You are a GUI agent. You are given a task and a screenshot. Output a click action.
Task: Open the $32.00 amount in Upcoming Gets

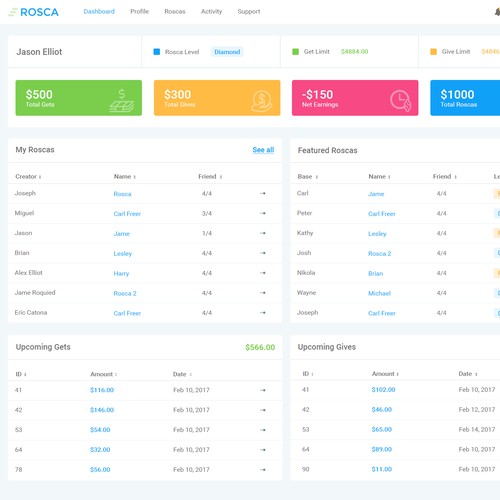pos(100,450)
